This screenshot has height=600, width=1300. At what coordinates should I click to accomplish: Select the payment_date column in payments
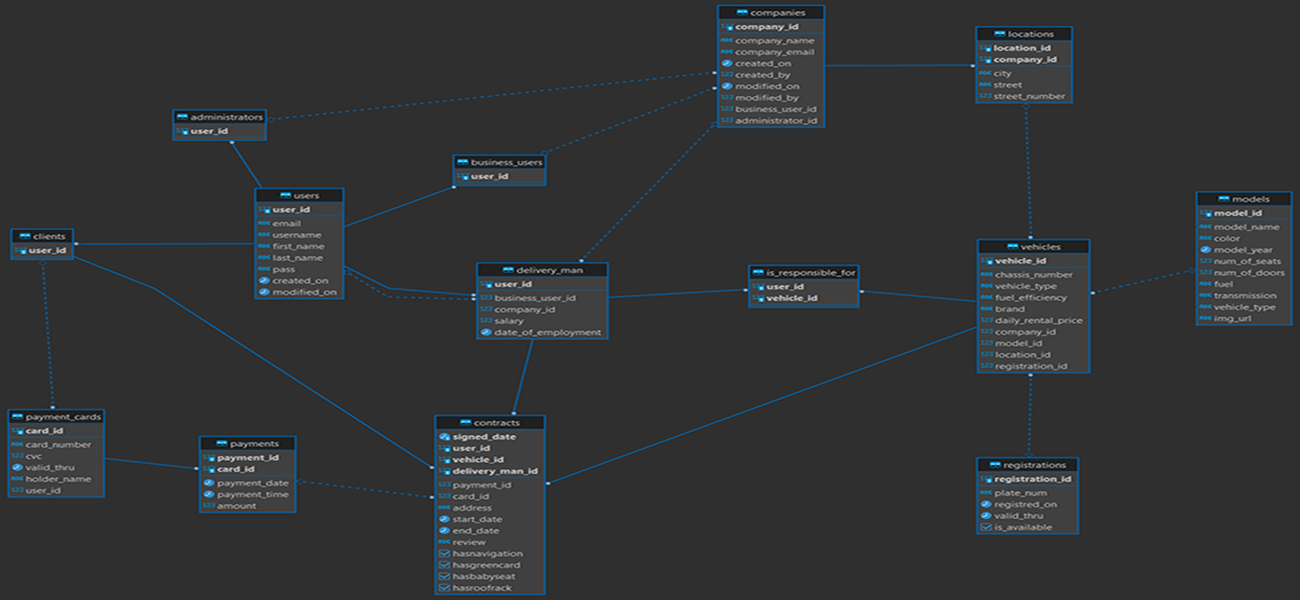click(x=251, y=483)
